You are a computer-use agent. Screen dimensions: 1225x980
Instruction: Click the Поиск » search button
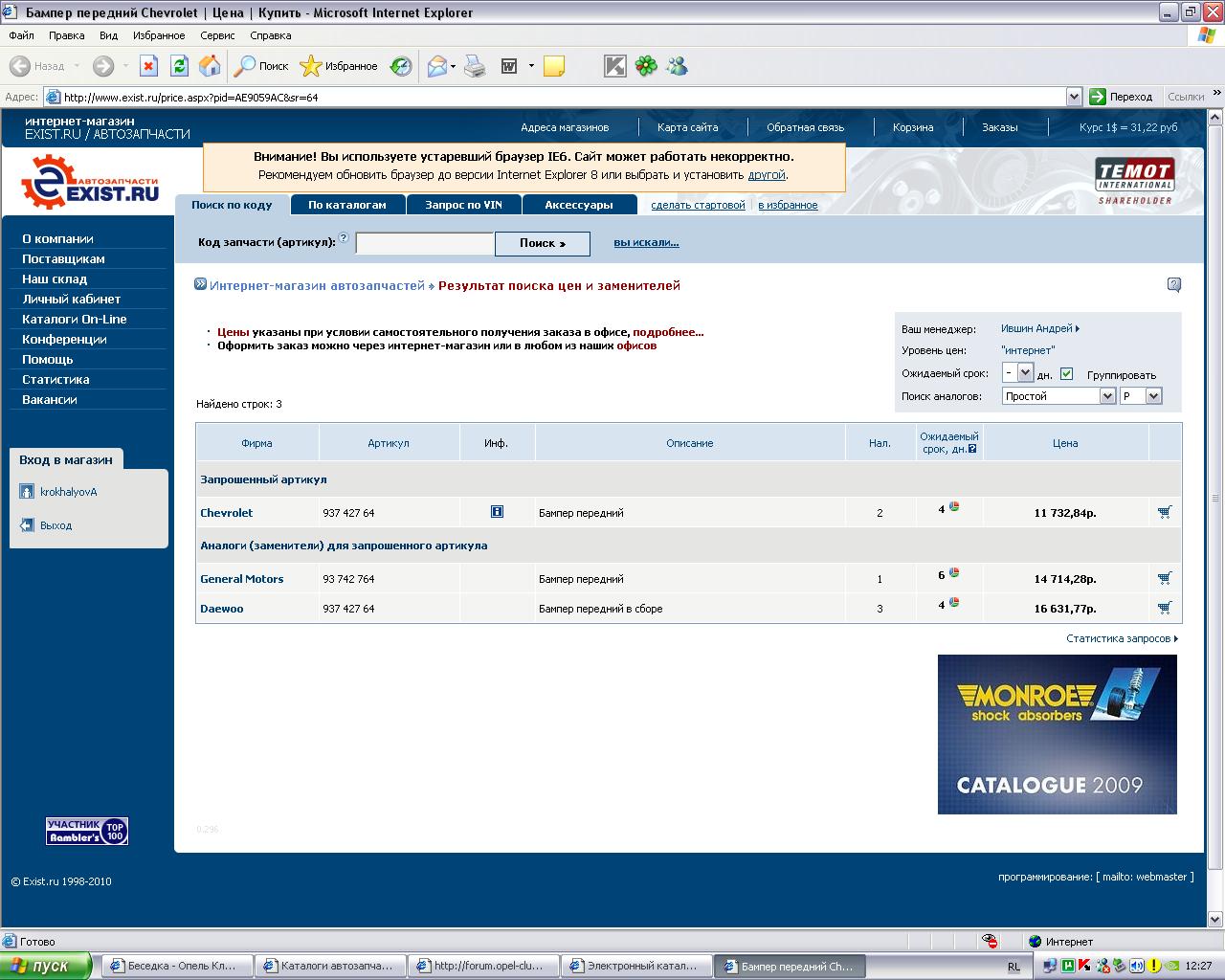pyautogui.click(x=543, y=243)
